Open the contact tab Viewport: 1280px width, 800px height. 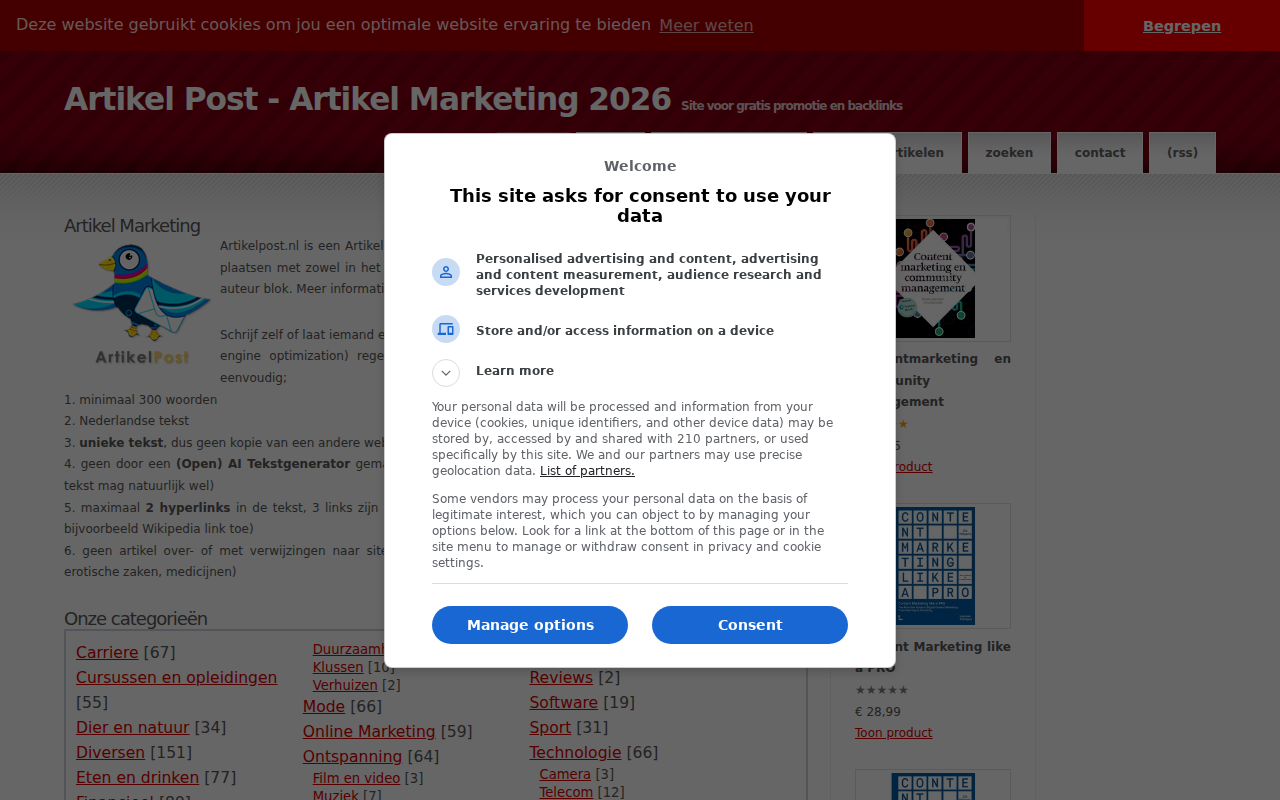pyautogui.click(x=1100, y=153)
